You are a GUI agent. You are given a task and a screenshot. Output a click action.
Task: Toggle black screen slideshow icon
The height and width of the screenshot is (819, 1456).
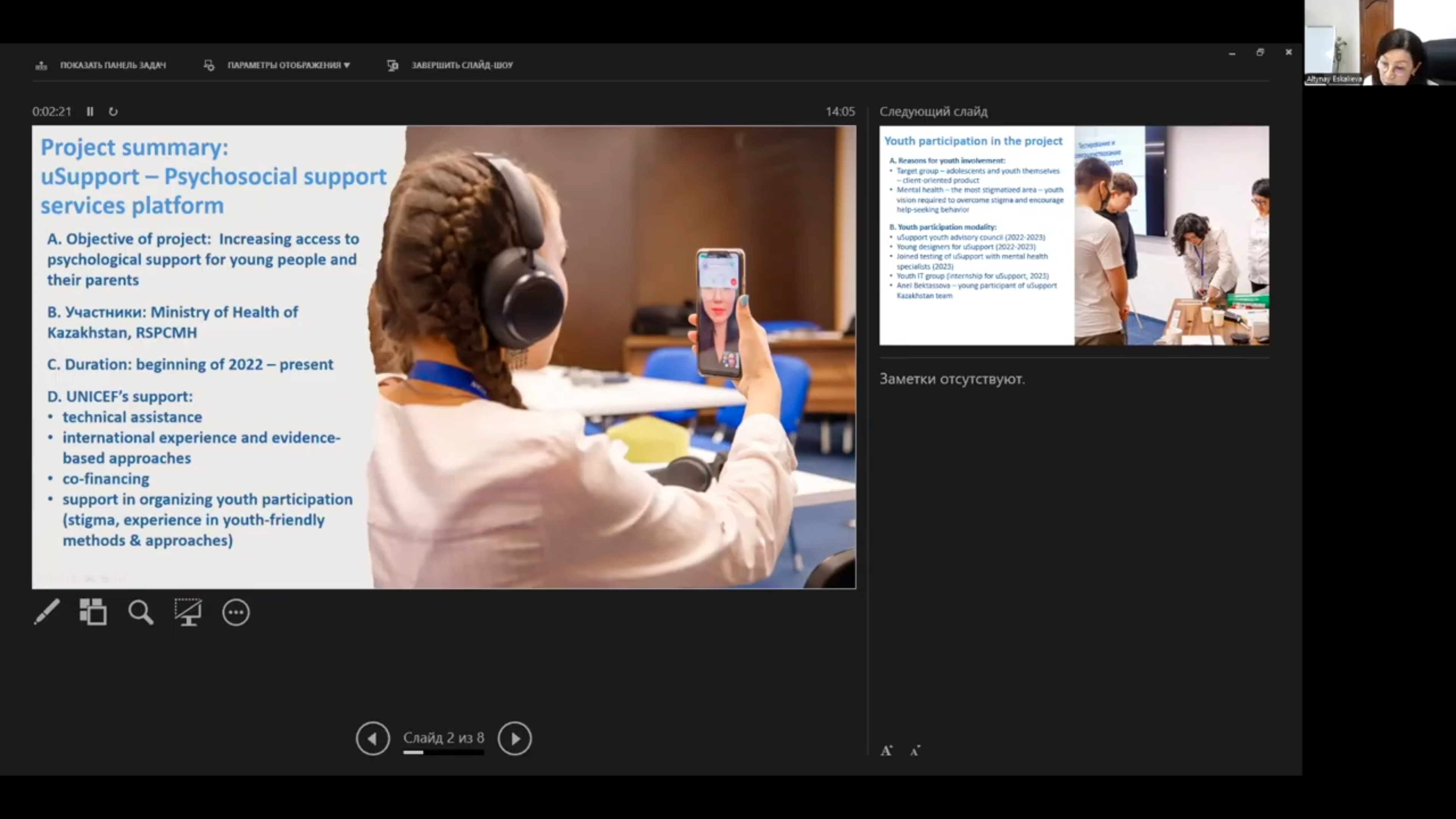188,612
